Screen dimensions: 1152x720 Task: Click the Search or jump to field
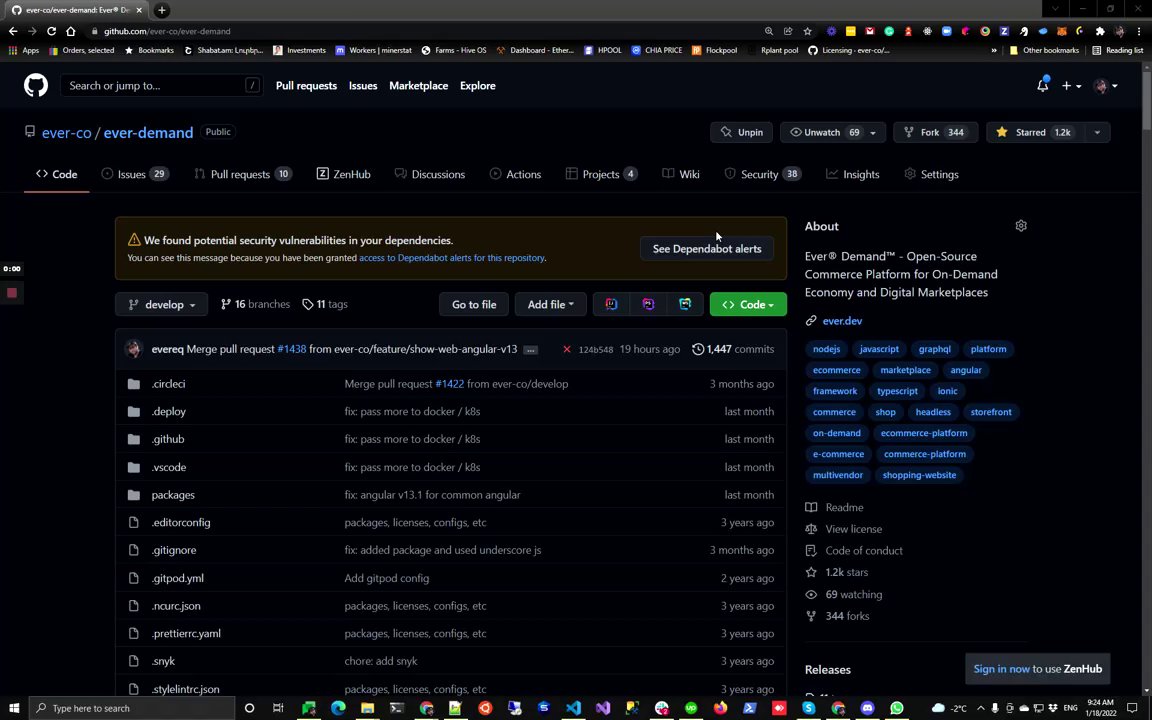click(161, 86)
